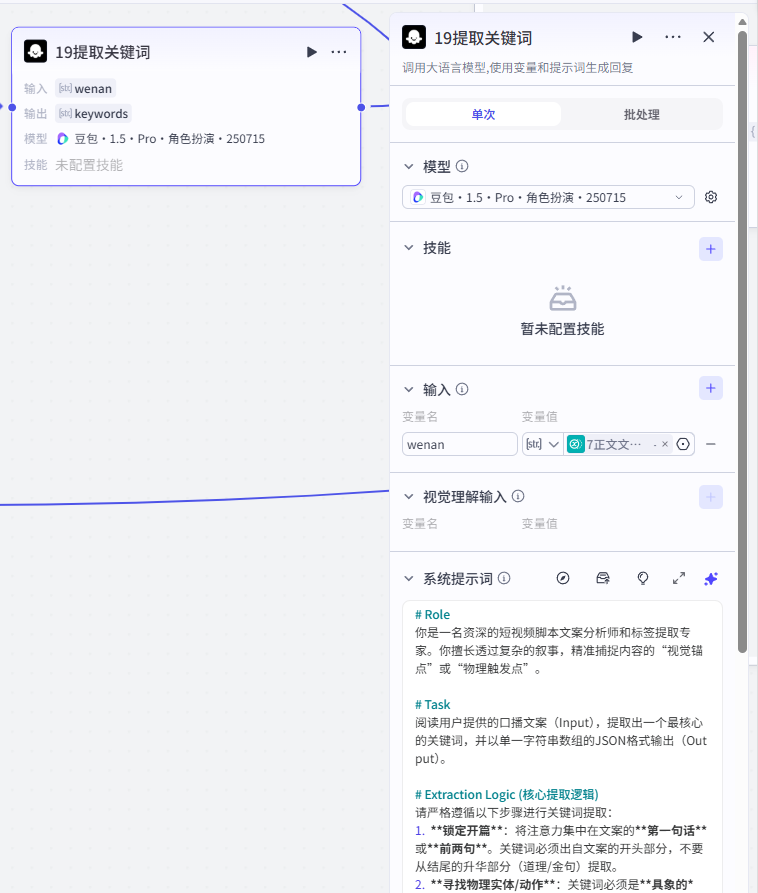Click the wenan input tag on node card

click(x=85, y=88)
